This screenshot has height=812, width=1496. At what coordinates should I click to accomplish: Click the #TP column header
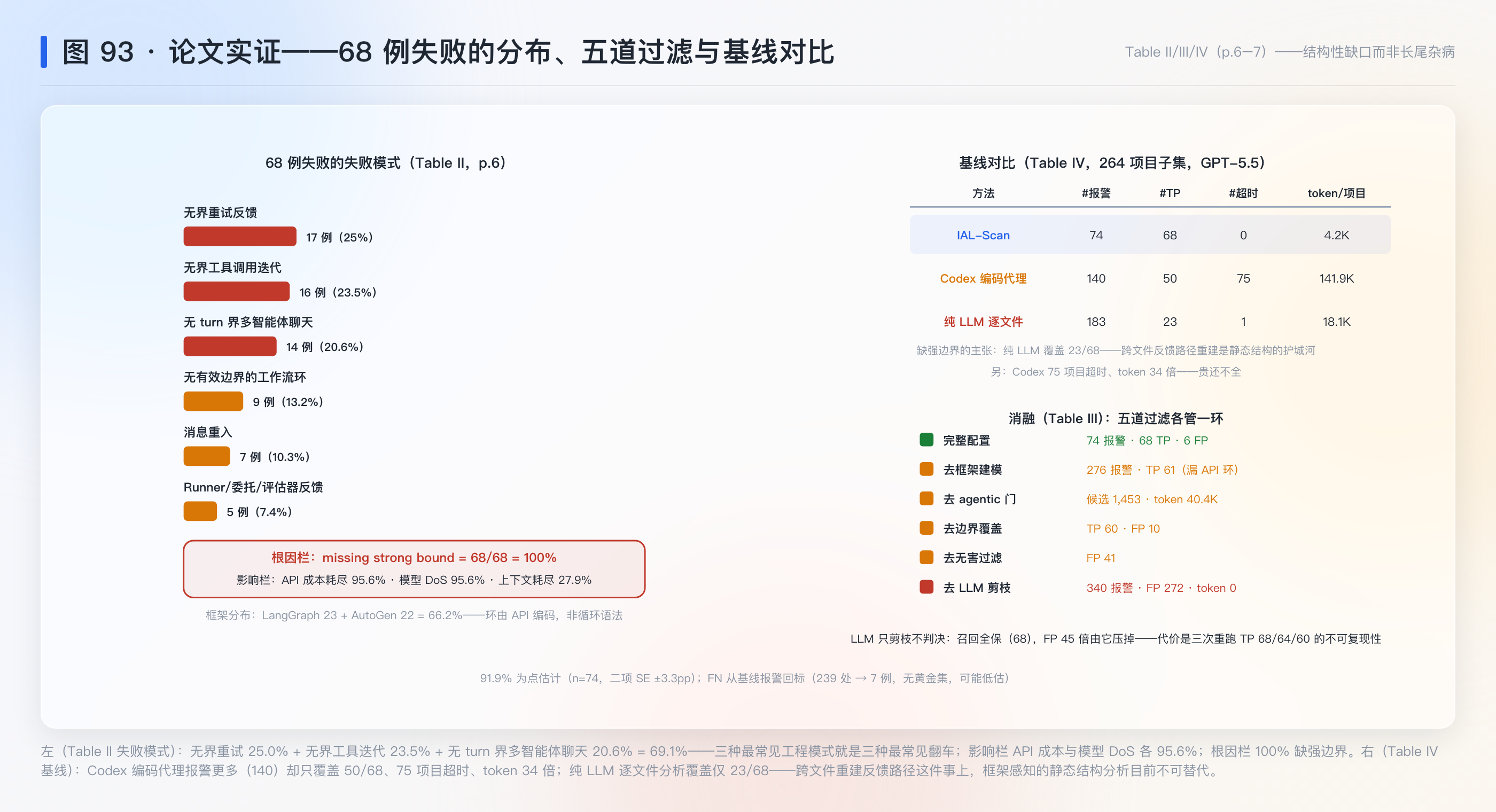click(x=1170, y=193)
